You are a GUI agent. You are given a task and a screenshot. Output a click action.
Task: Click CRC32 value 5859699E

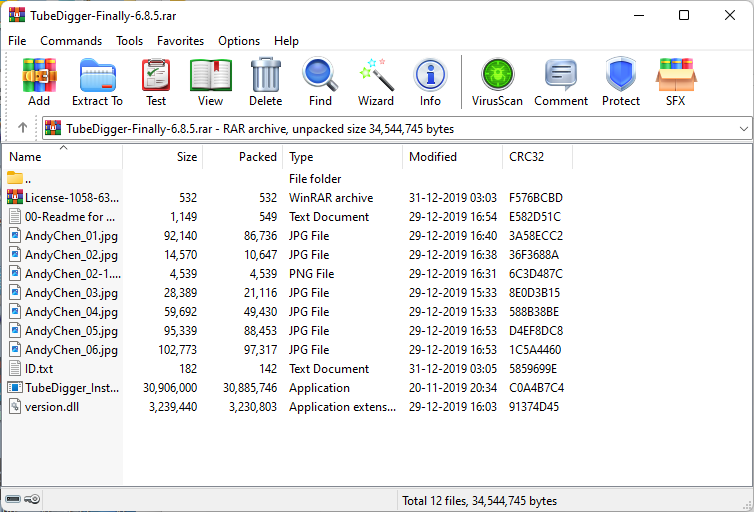click(533, 369)
